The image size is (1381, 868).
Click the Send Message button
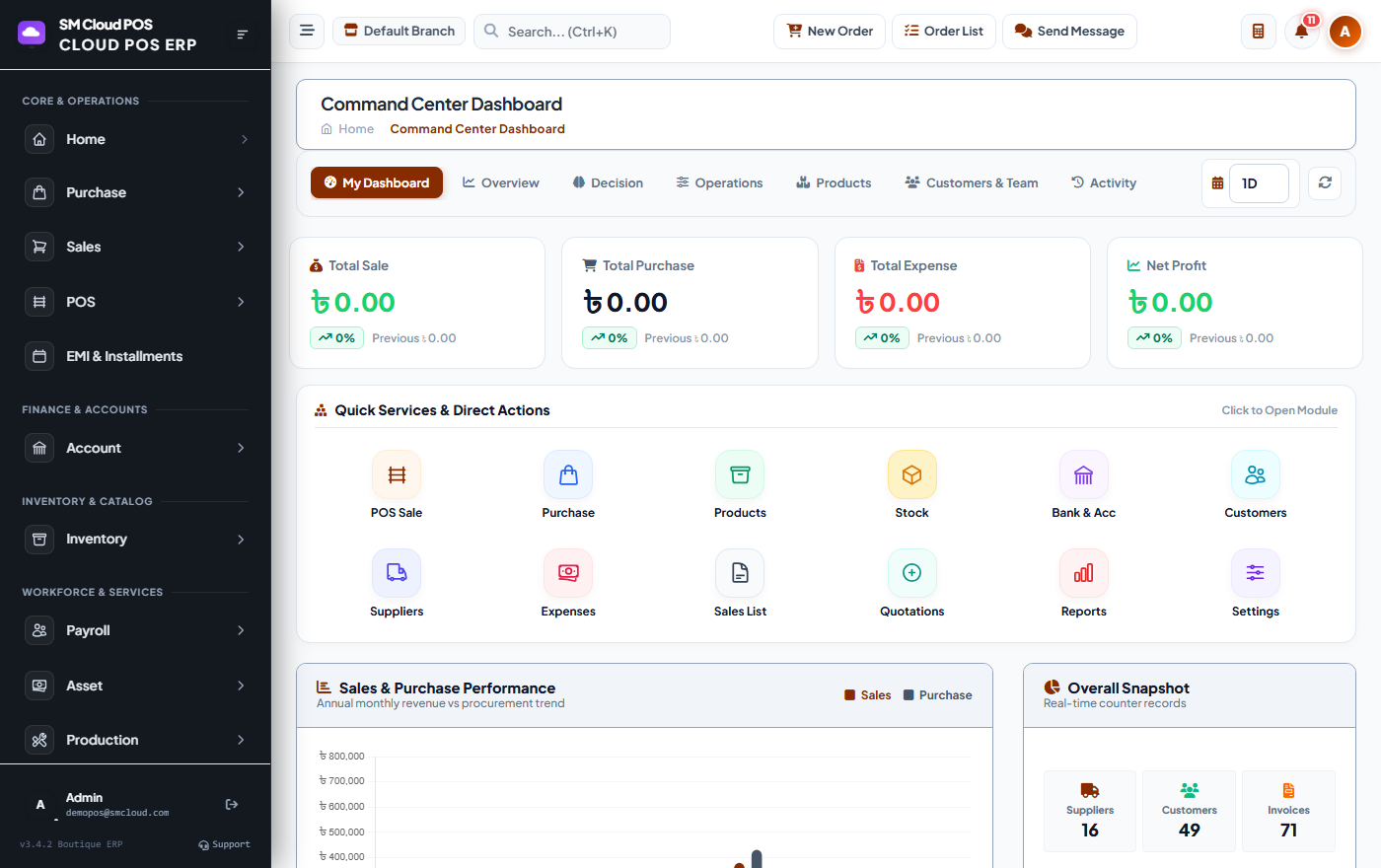pyautogui.click(x=1069, y=32)
